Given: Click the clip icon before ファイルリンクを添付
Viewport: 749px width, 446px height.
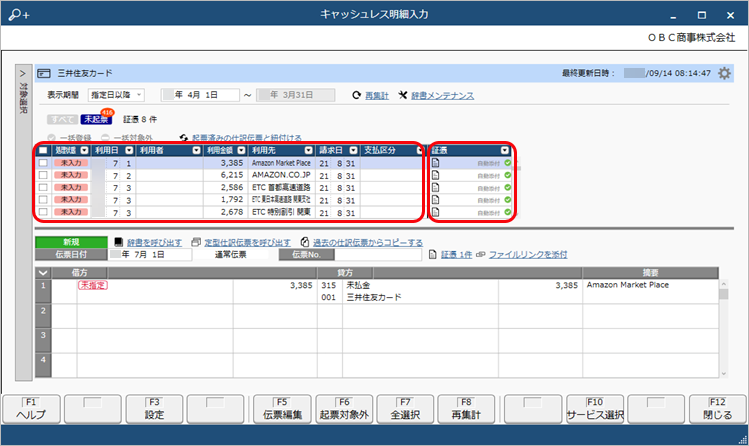Looking at the screenshot, I should [480, 255].
